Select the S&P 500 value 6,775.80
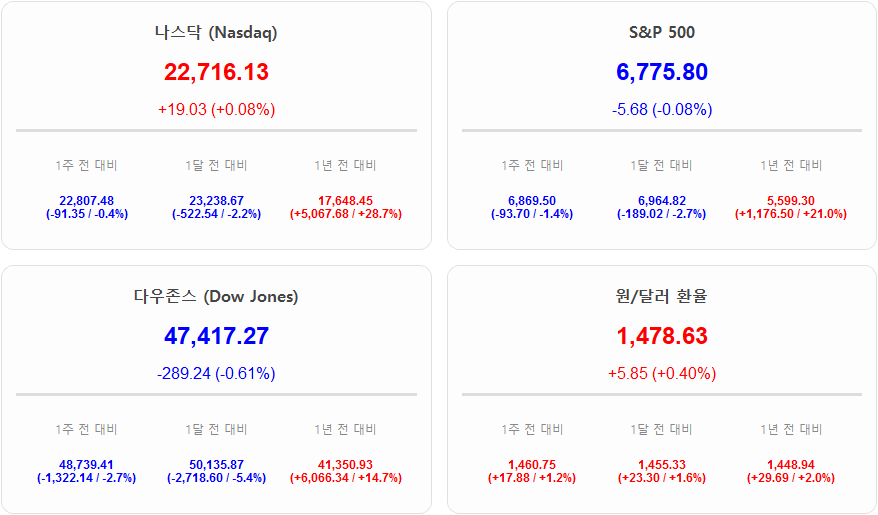 tap(661, 72)
